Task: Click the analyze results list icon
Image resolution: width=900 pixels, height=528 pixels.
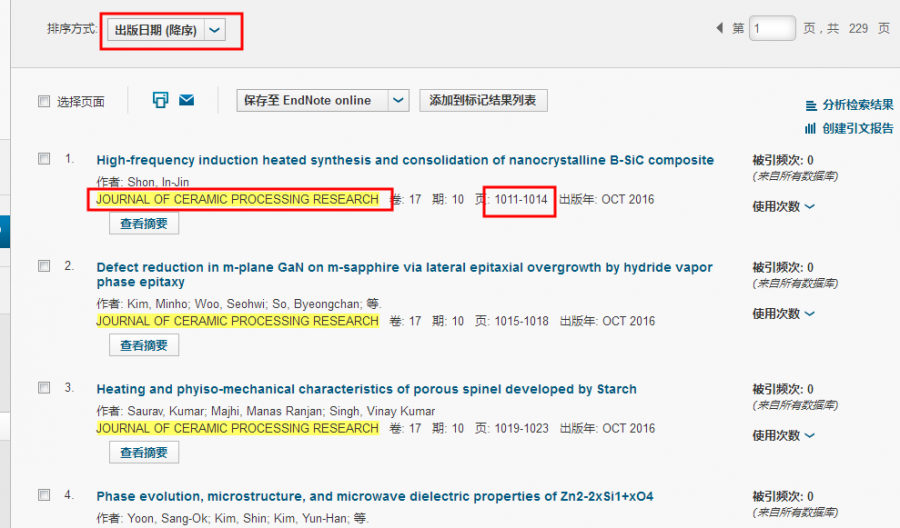Action: 810,105
